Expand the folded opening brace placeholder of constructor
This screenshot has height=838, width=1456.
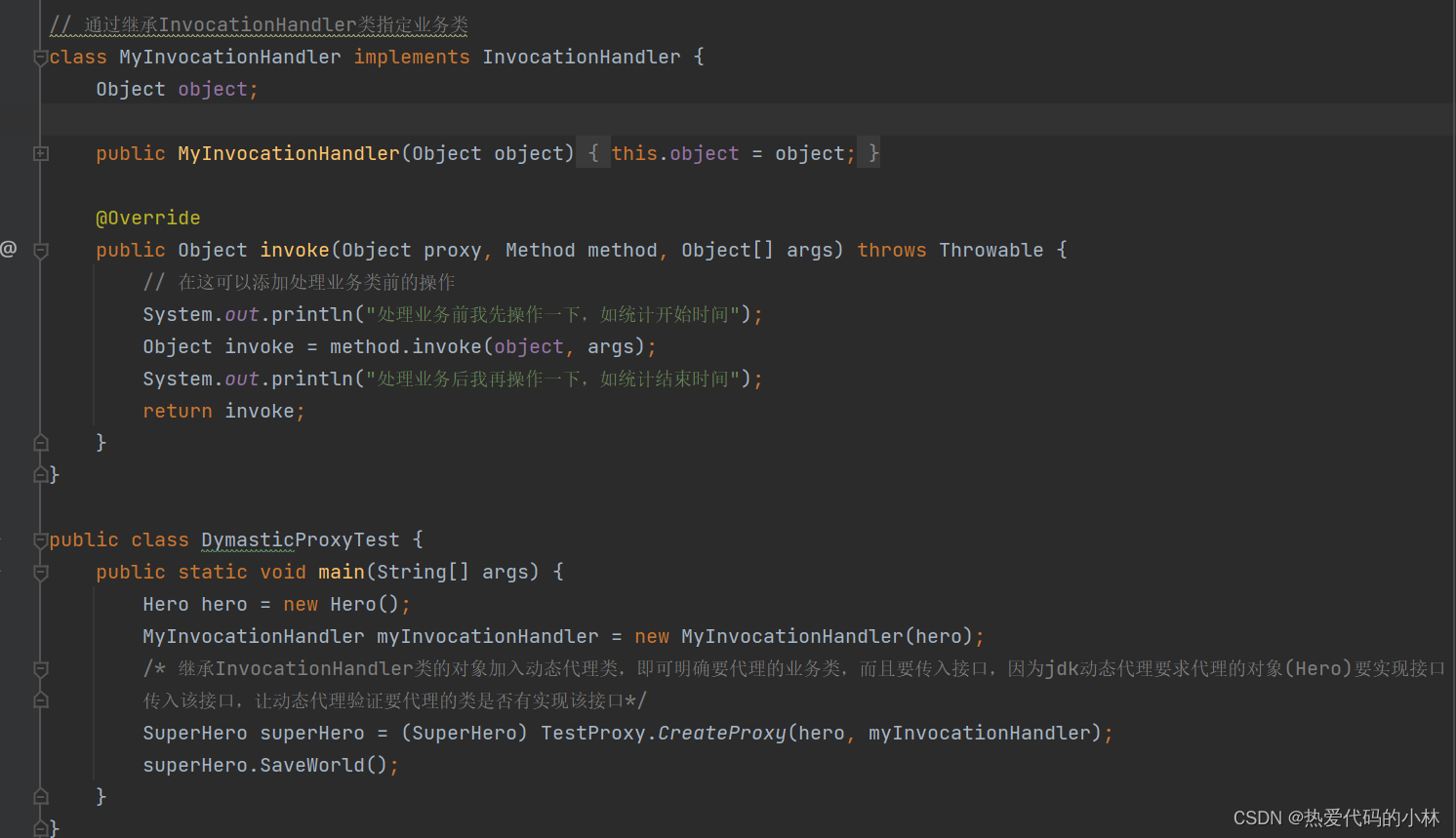click(x=592, y=153)
